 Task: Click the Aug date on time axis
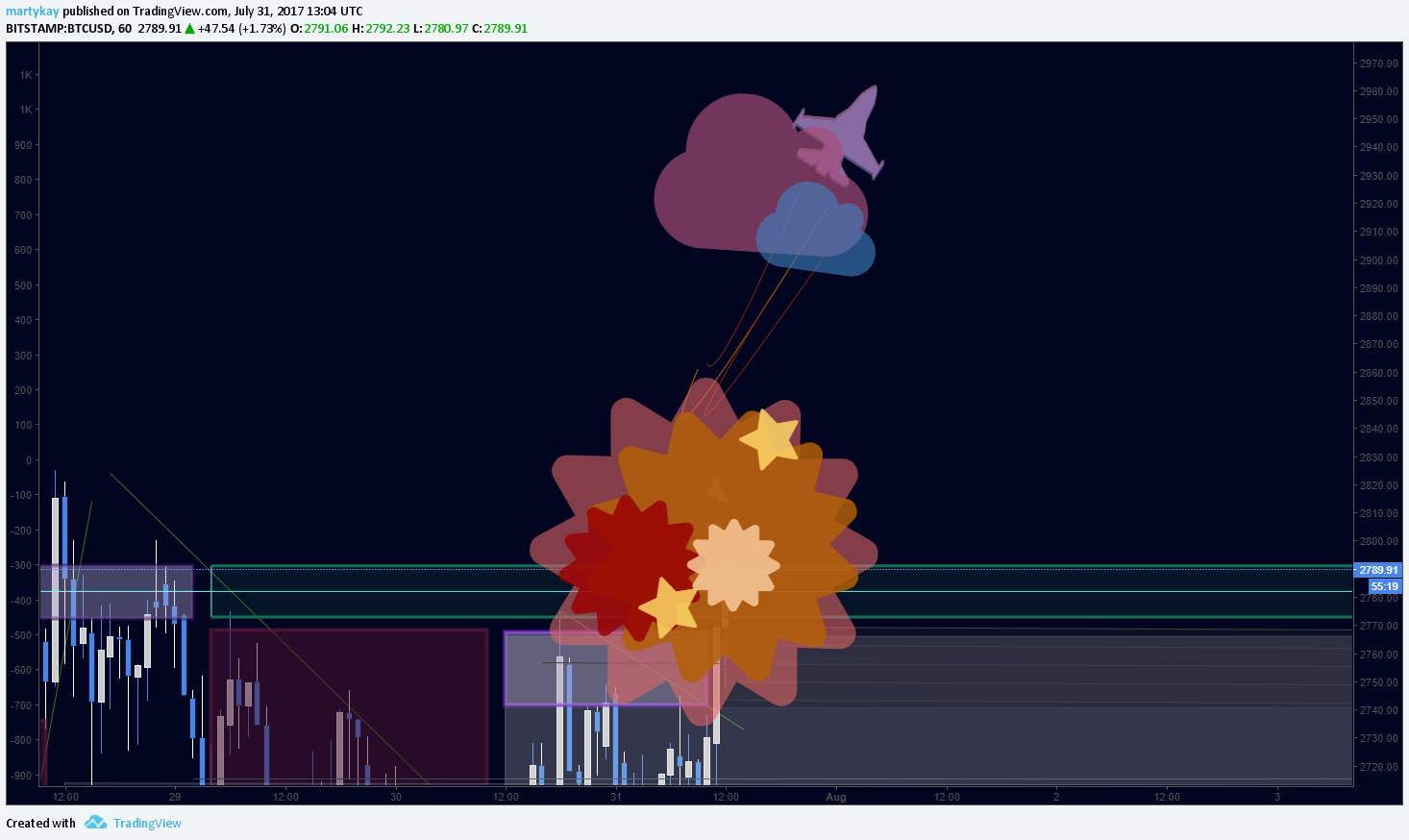[836, 797]
